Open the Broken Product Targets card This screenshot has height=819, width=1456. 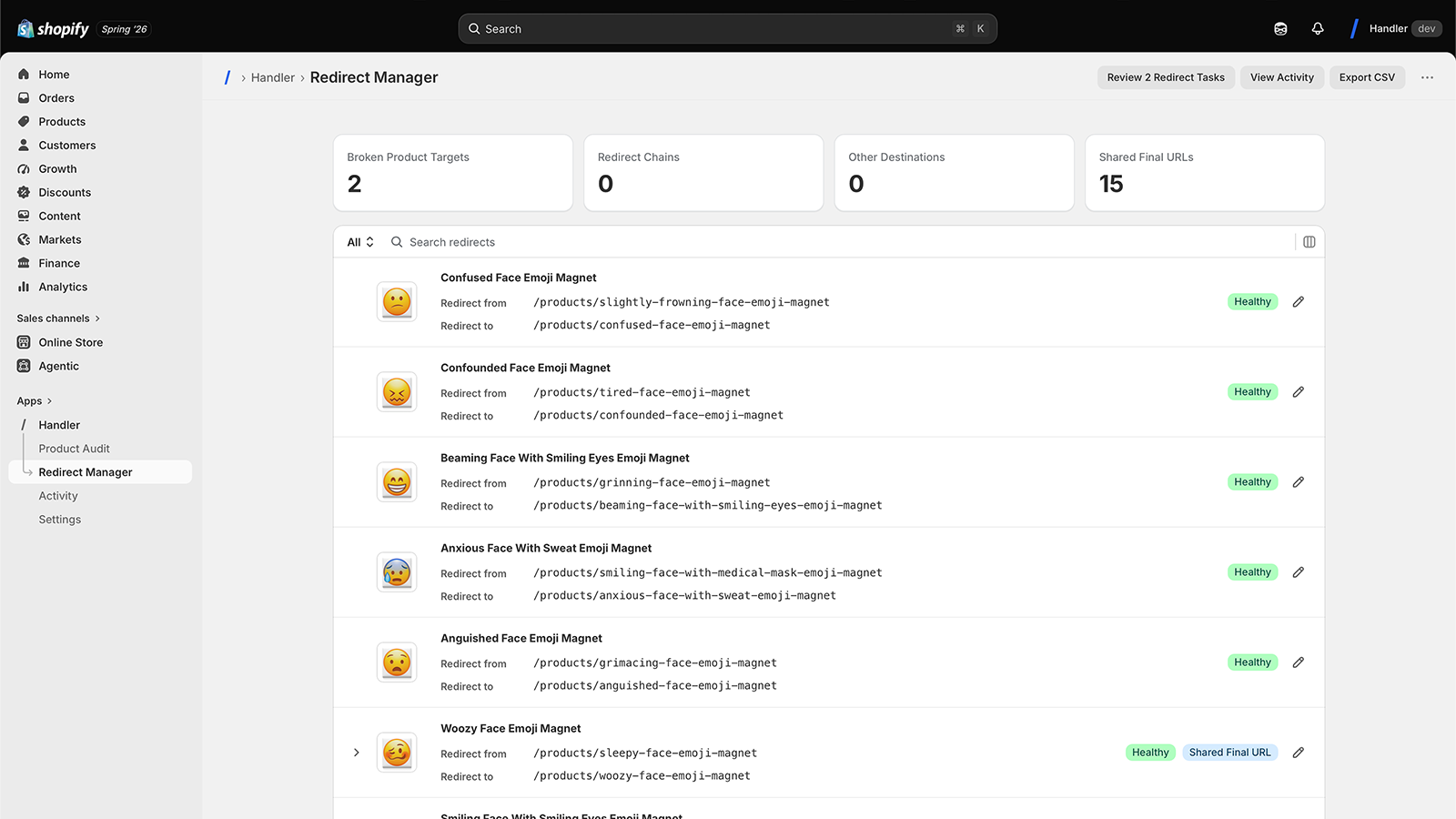tap(453, 173)
